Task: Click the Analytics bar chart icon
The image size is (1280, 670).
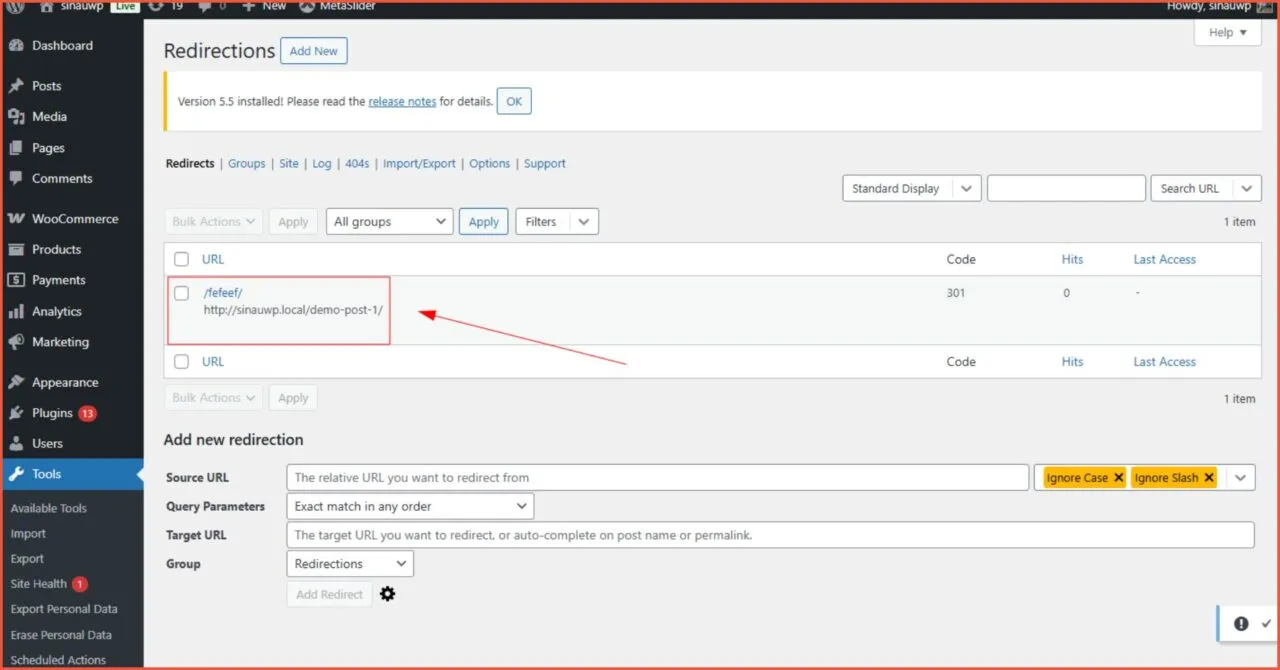Action: (x=16, y=312)
